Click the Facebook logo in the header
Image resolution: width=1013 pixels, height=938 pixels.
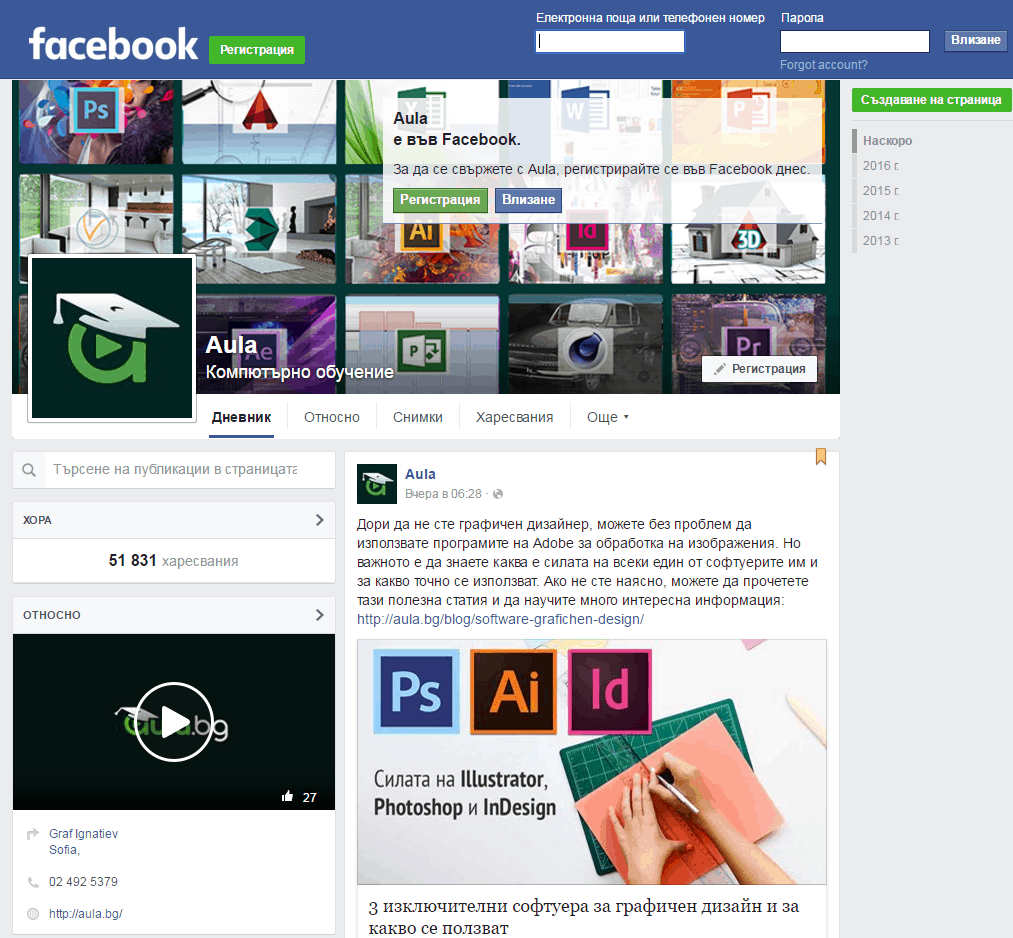113,44
